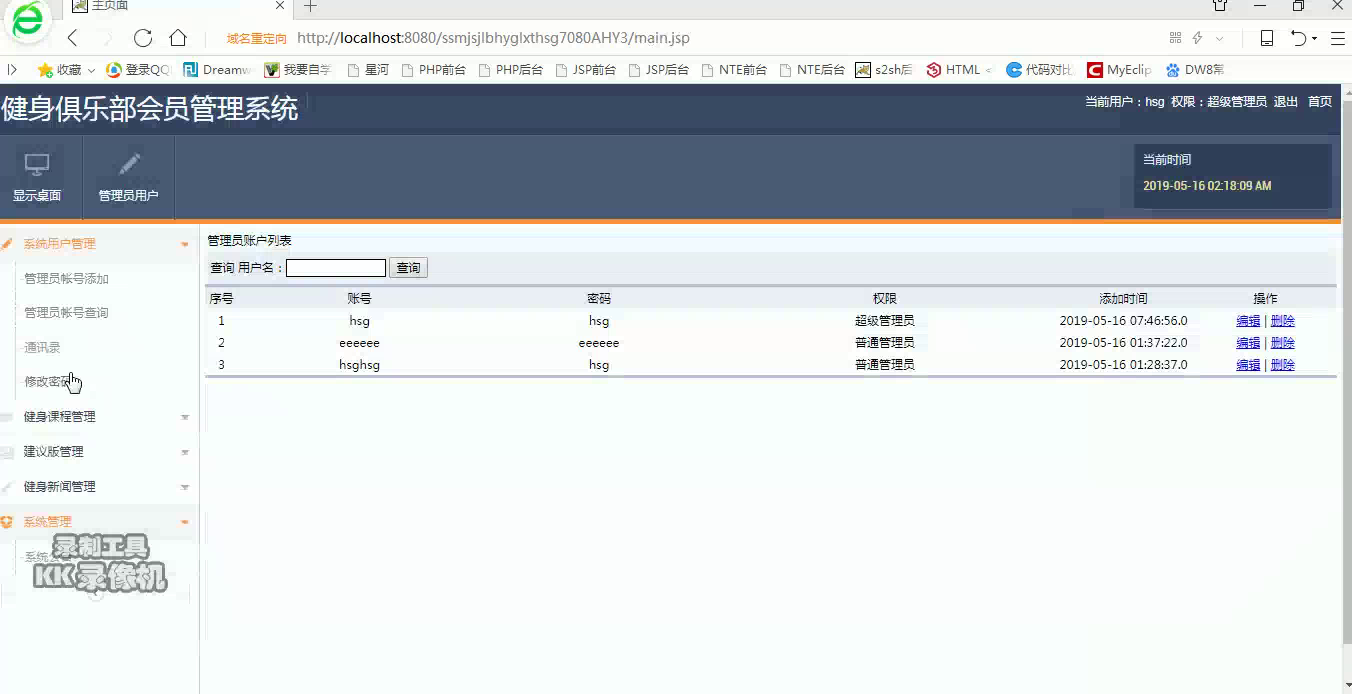This screenshot has height=694, width=1352.
Task: Open the Dreamweaver bookmark
Action: click(x=217, y=70)
